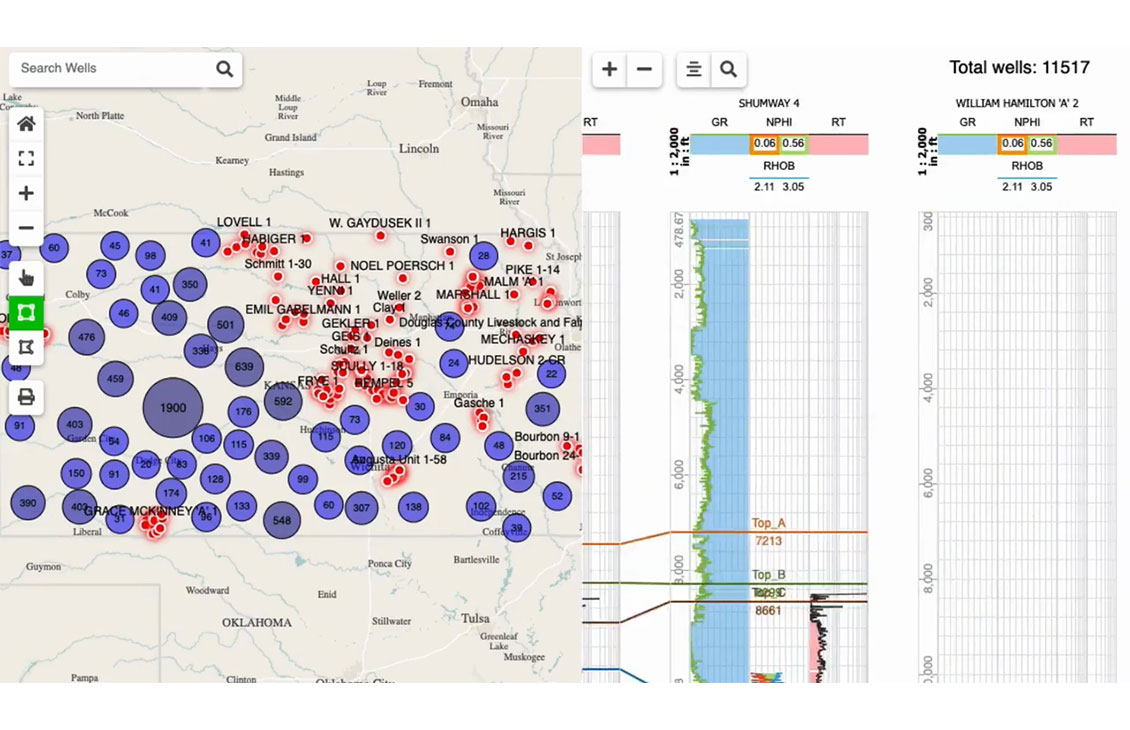Image resolution: width=1130 pixels, height=730 pixels.
Task: Click the NOEL POERSCH 1 well label
Action: point(402,266)
